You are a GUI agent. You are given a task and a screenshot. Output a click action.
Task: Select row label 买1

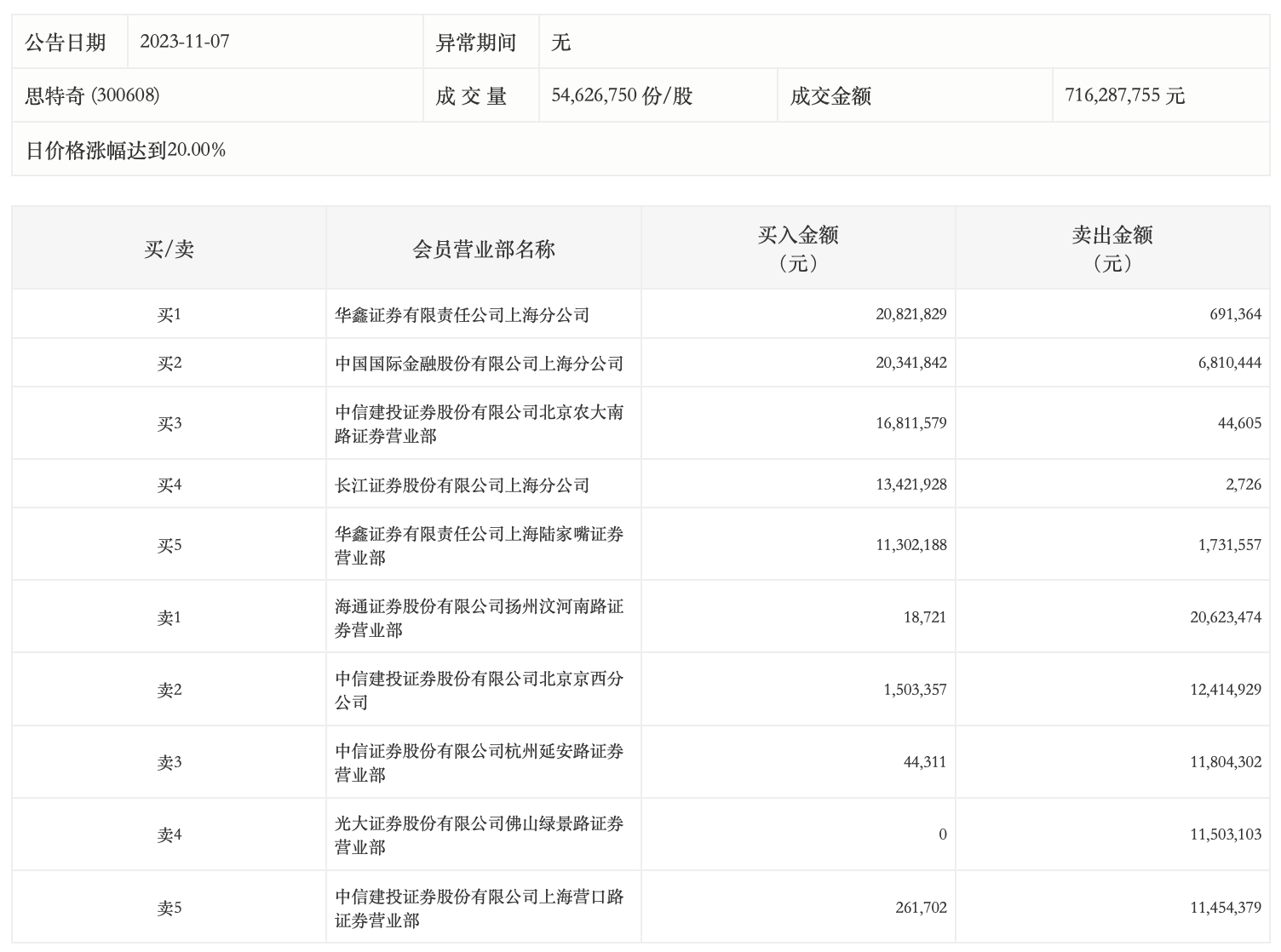point(169,314)
